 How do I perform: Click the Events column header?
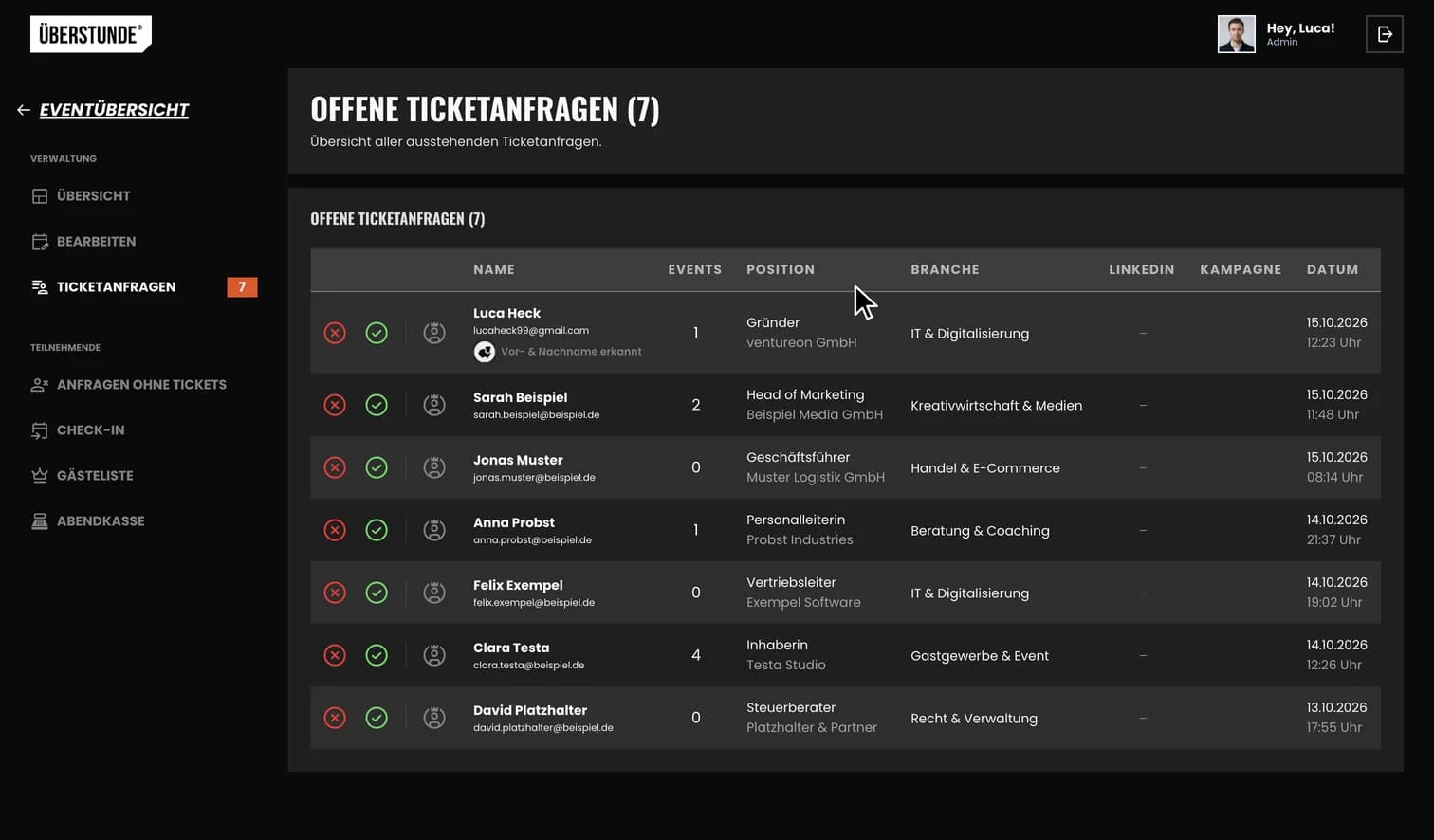[x=694, y=270]
